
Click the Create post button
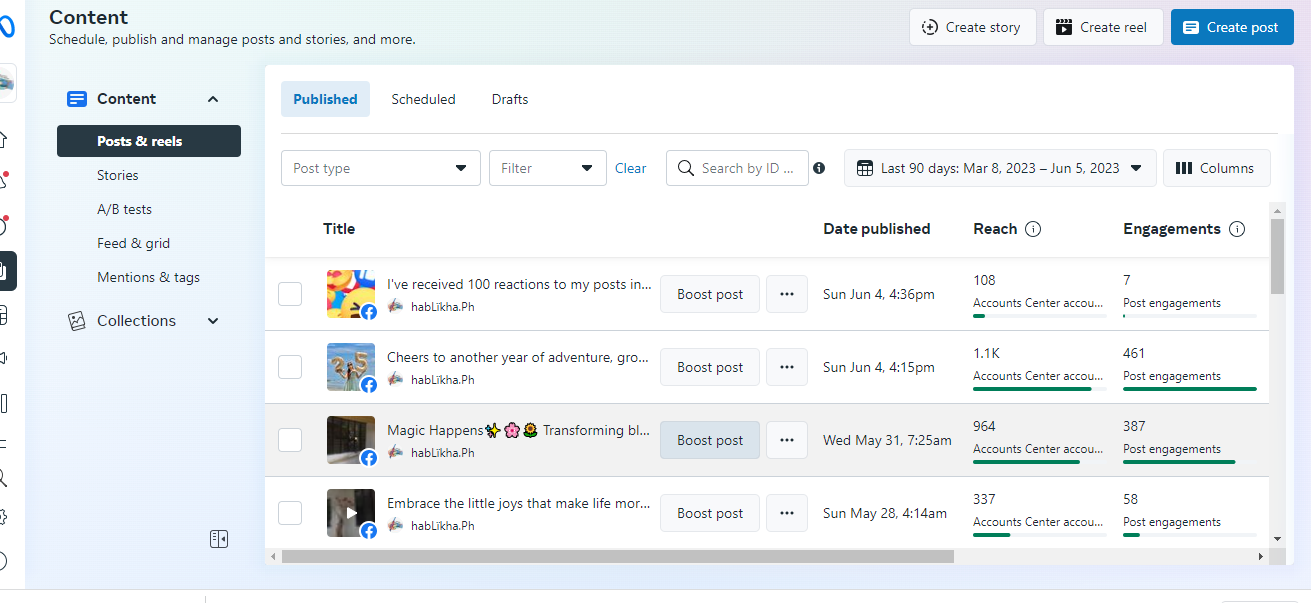pyautogui.click(x=1230, y=27)
